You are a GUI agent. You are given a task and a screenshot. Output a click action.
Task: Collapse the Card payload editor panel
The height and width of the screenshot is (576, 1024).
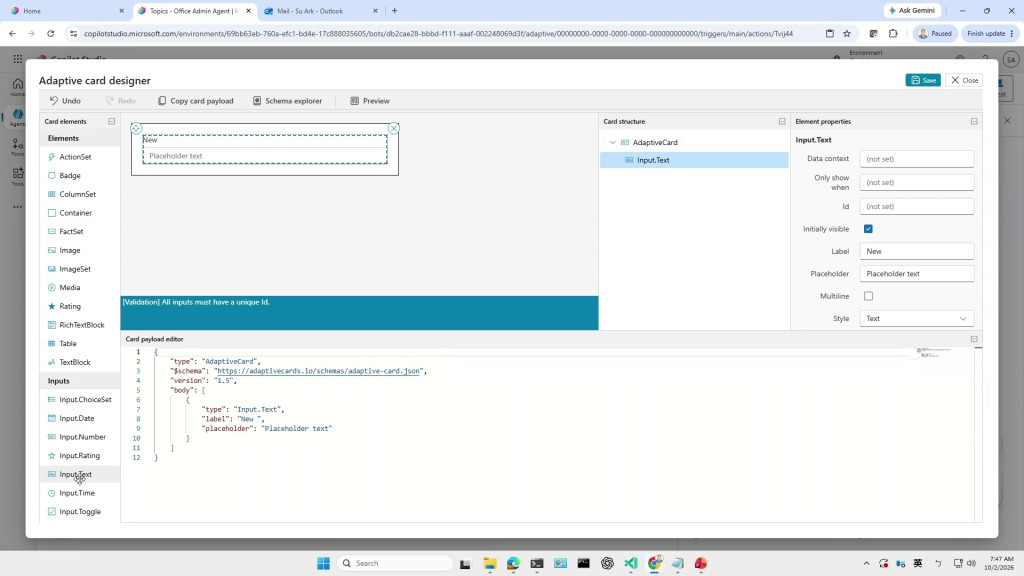[x=974, y=339]
